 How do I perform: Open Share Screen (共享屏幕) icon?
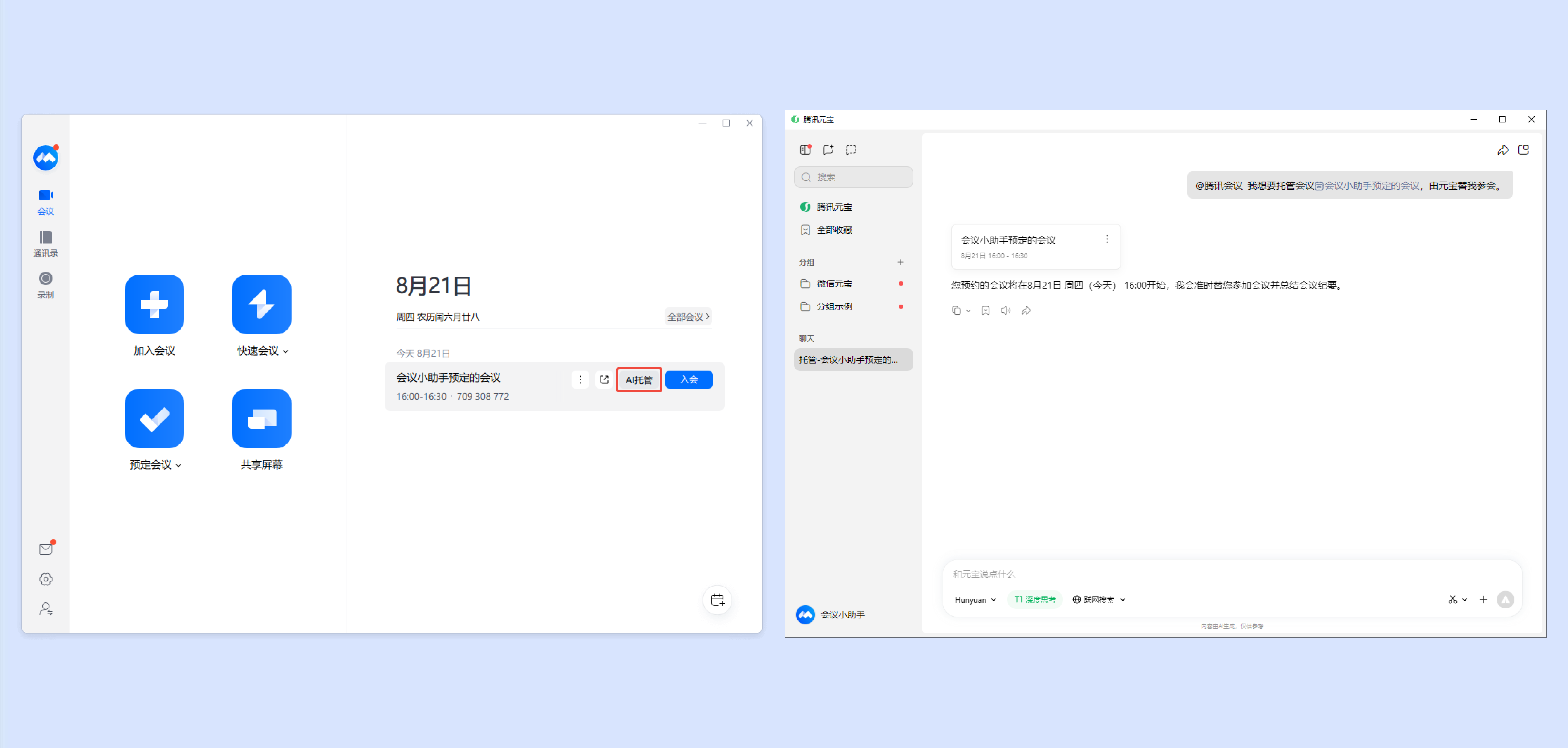click(x=261, y=418)
